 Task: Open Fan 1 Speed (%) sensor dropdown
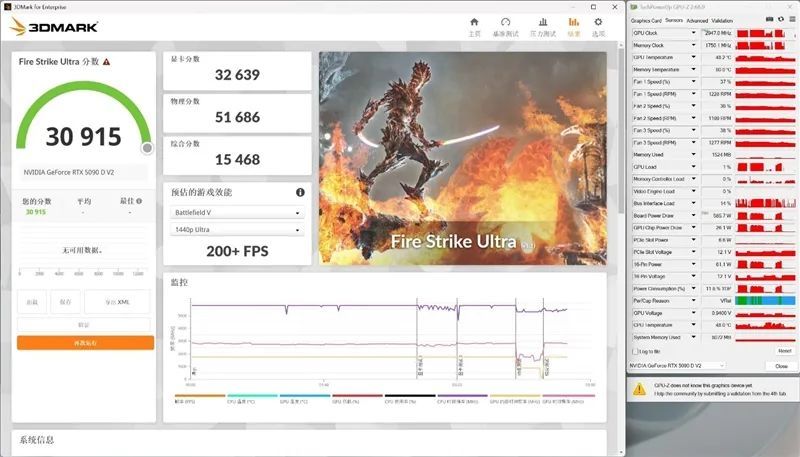[x=693, y=82]
